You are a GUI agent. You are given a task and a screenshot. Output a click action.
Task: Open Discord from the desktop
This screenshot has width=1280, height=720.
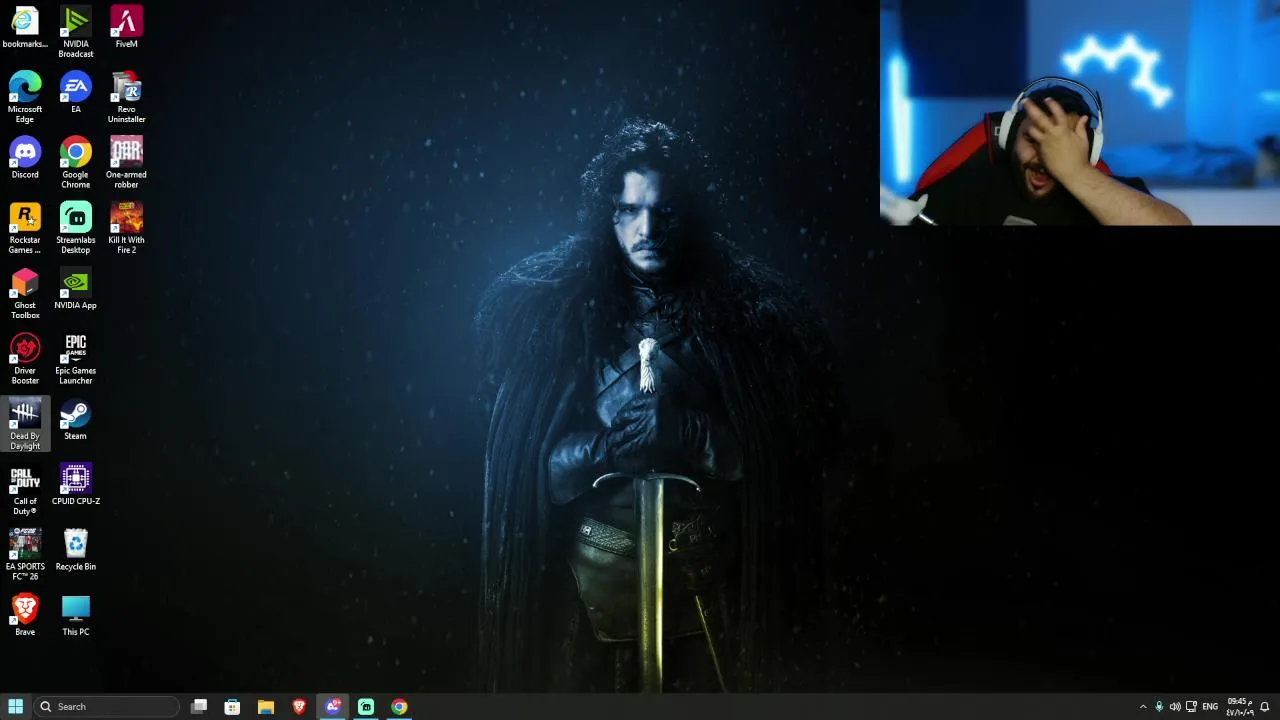[25, 158]
